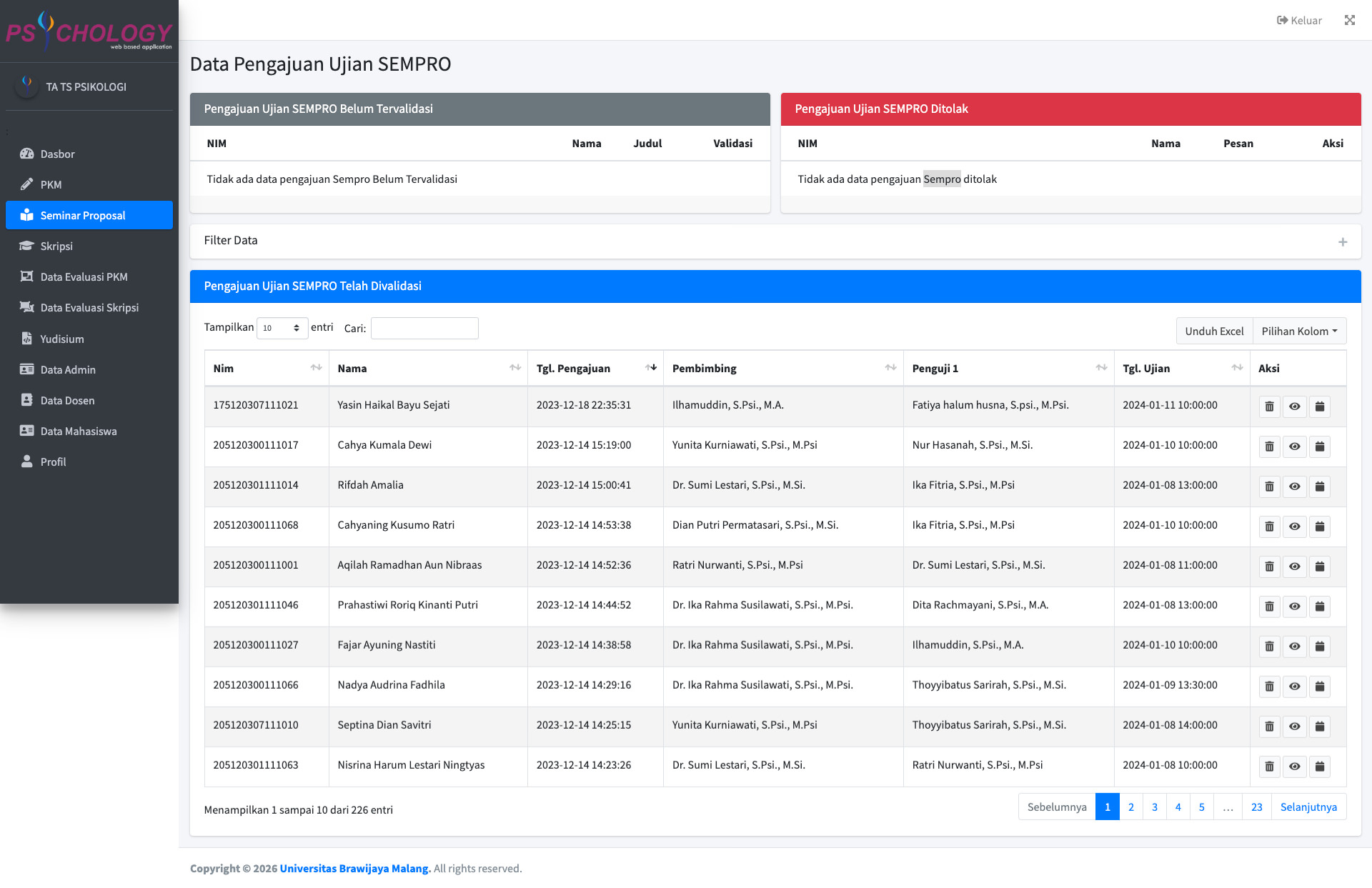Click calendar icon for Nadya Audrina Fadhila
1372x888 pixels.
tap(1319, 687)
